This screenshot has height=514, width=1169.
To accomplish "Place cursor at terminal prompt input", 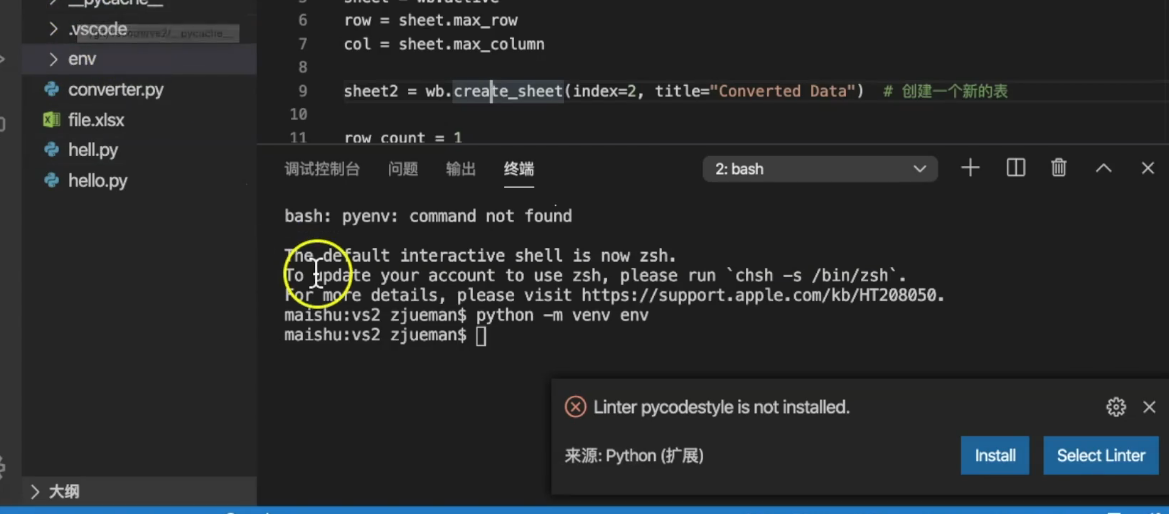I will coord(481,336).
